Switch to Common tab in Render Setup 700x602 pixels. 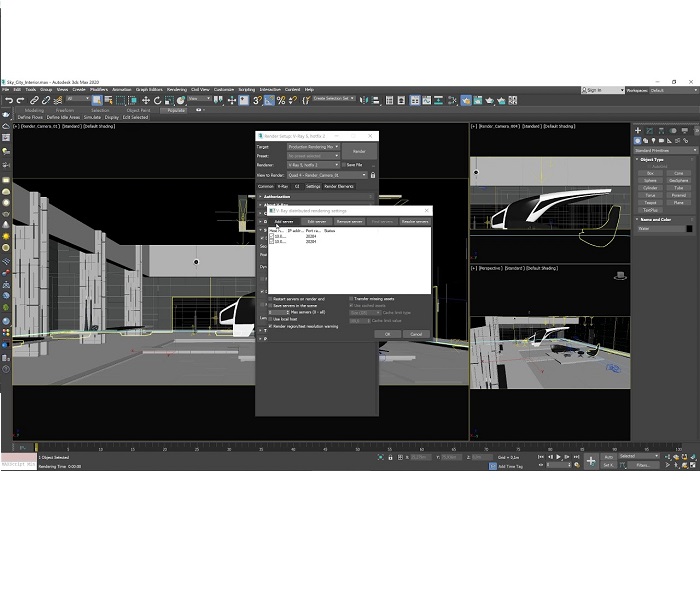click(266, 186)
